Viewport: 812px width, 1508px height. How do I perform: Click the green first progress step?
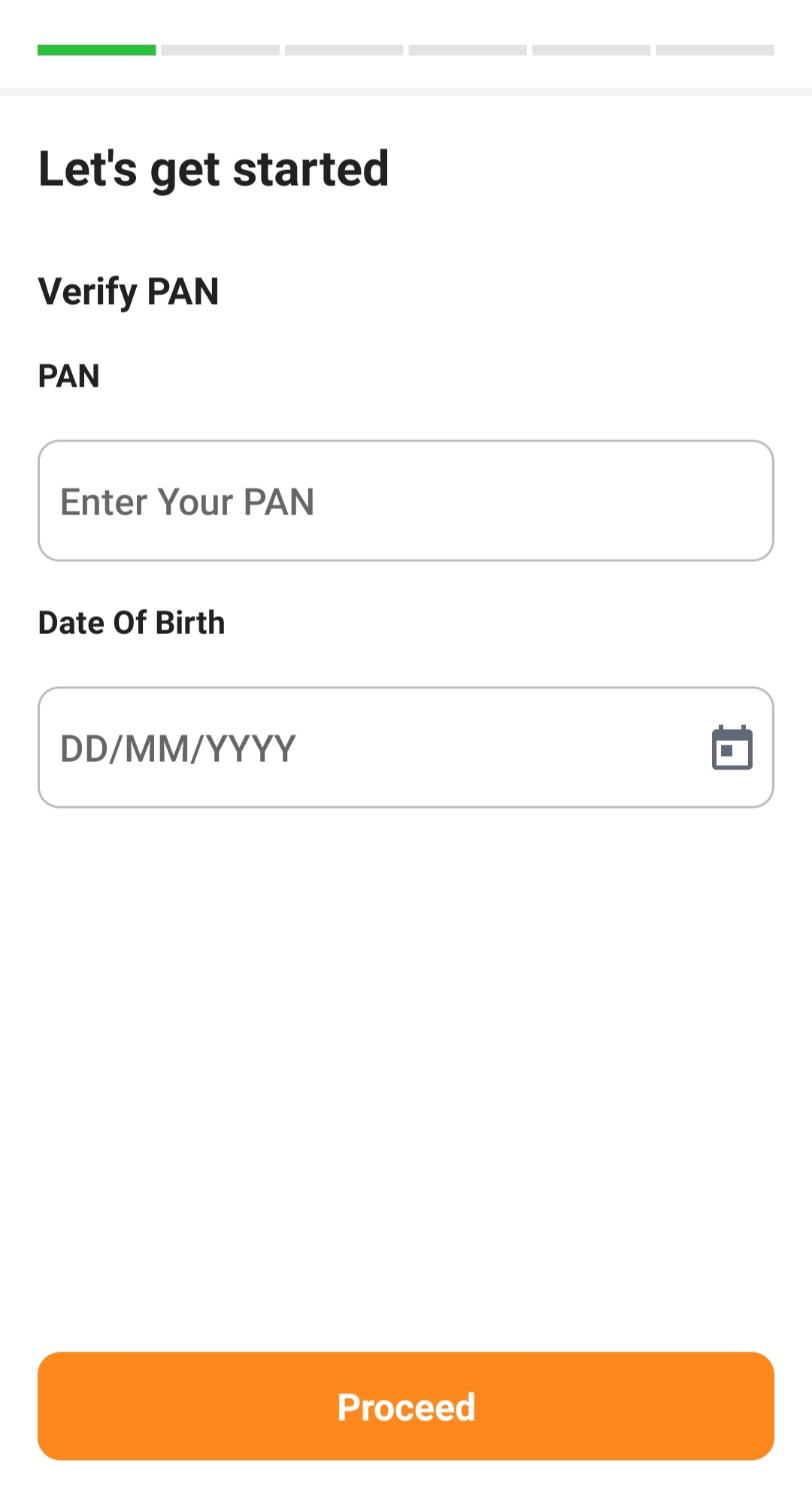[x=97, y=50]
